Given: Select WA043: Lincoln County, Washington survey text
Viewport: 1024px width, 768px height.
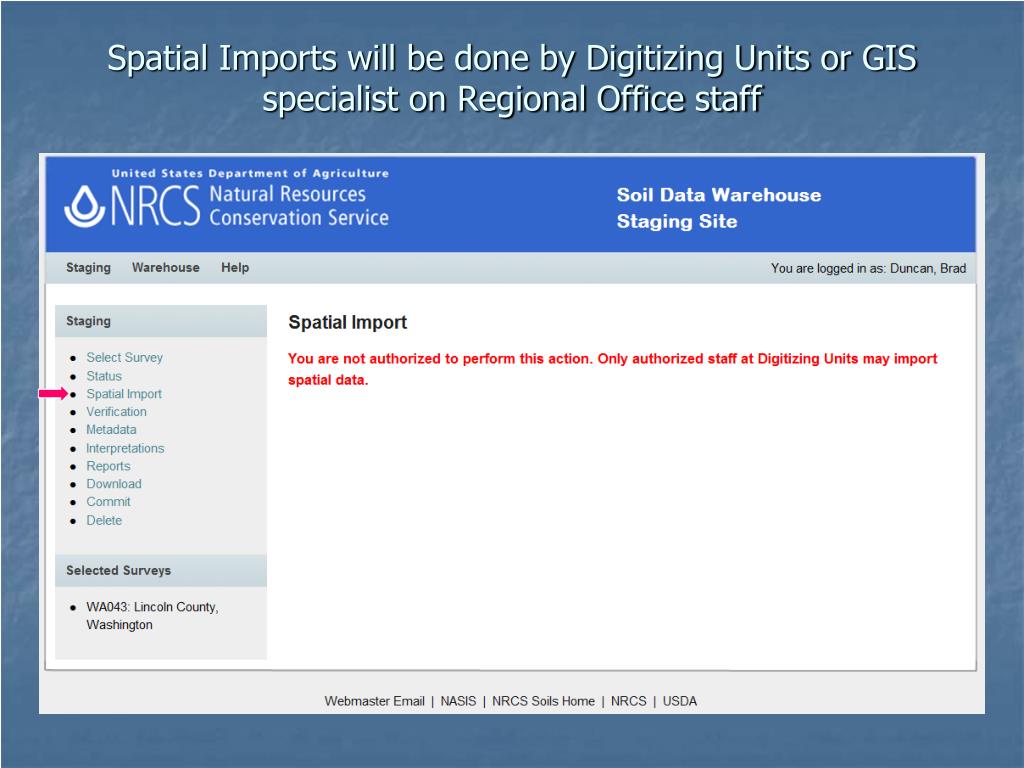Looking at the screenshot, I should (x=152, y=616).
